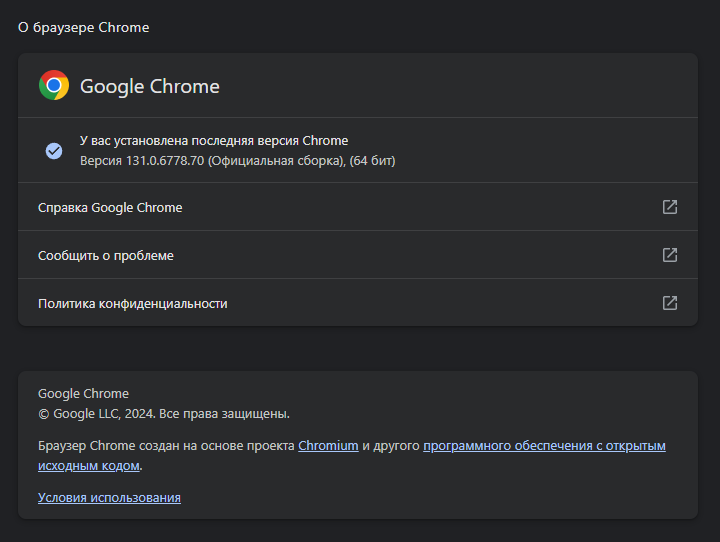This screenshot has height=542, width=720.
Task: Click external link icon beside Справка Google Chrome
Action: 670,207
